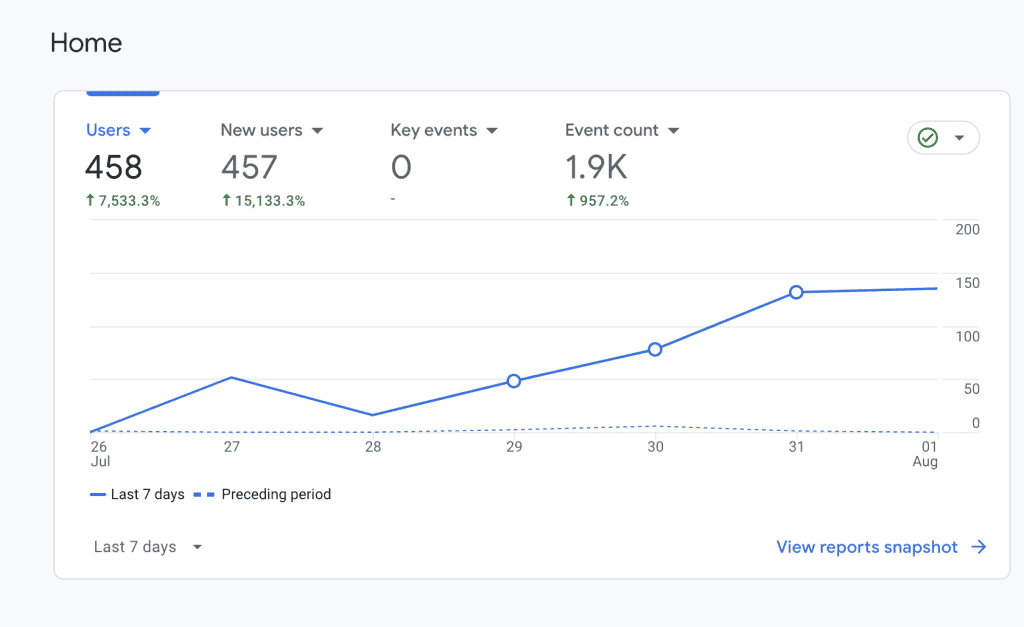This screenshot has width=1024, height=627.
Task: Click the green 957.2% increase indicator
Action: (597, 200)
